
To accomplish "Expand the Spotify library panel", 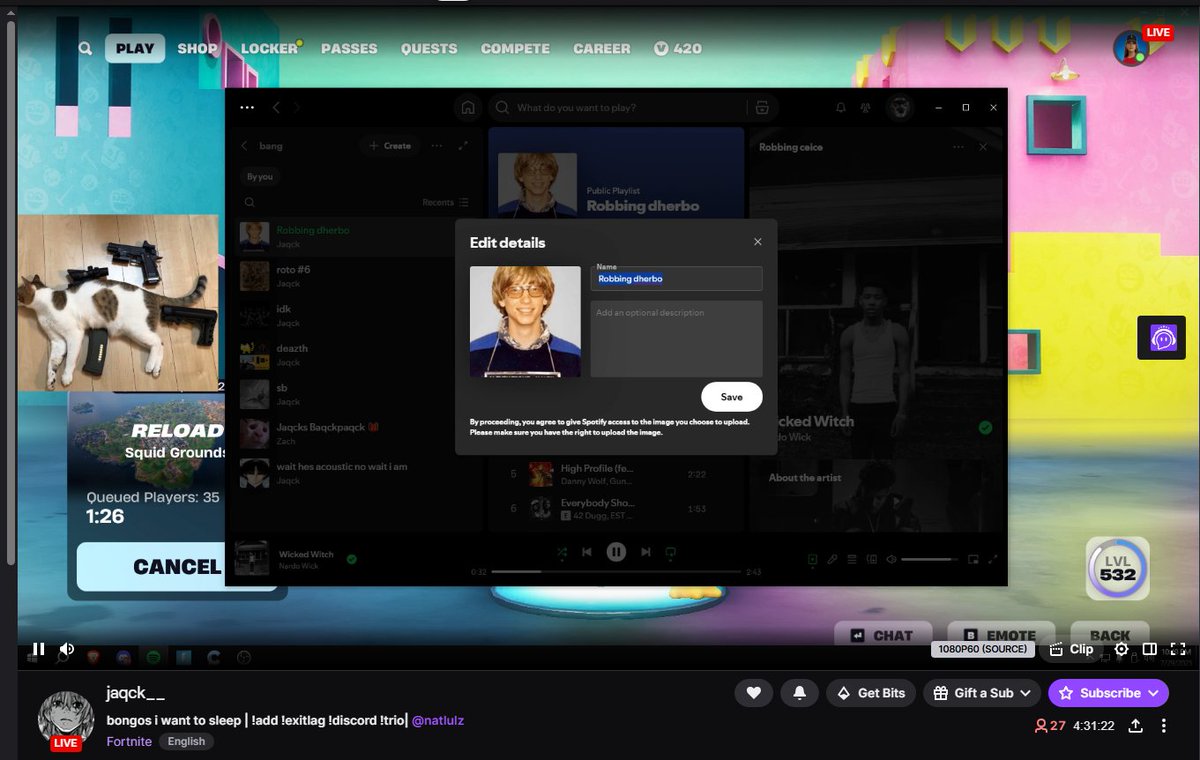I will click(x=463, y=146).
